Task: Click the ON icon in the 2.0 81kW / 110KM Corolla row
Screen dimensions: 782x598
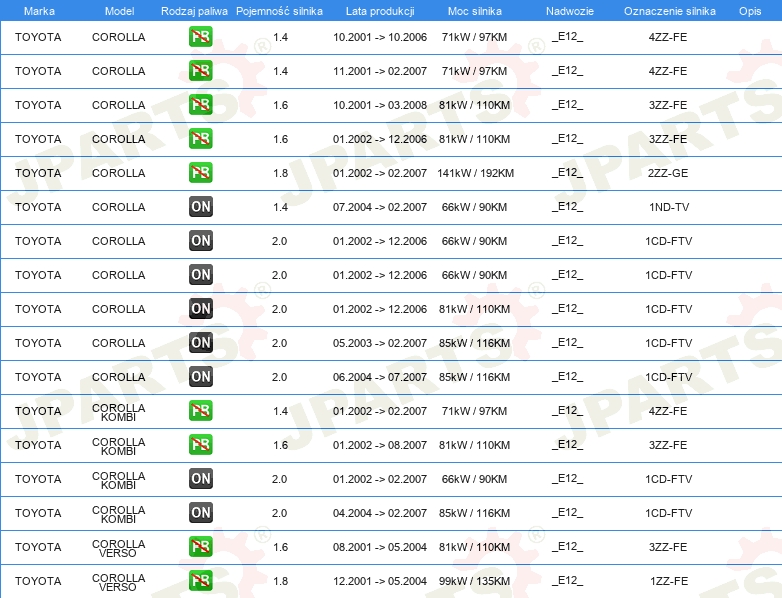Action: tap(200, 309)
